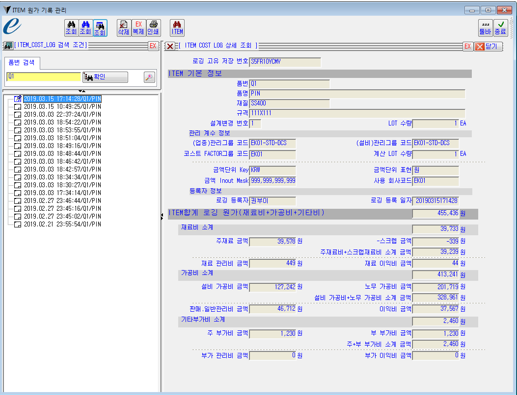Click the 닫기 button to close the detail panel
Screen dimensions: 517x395
coord(488,46)
